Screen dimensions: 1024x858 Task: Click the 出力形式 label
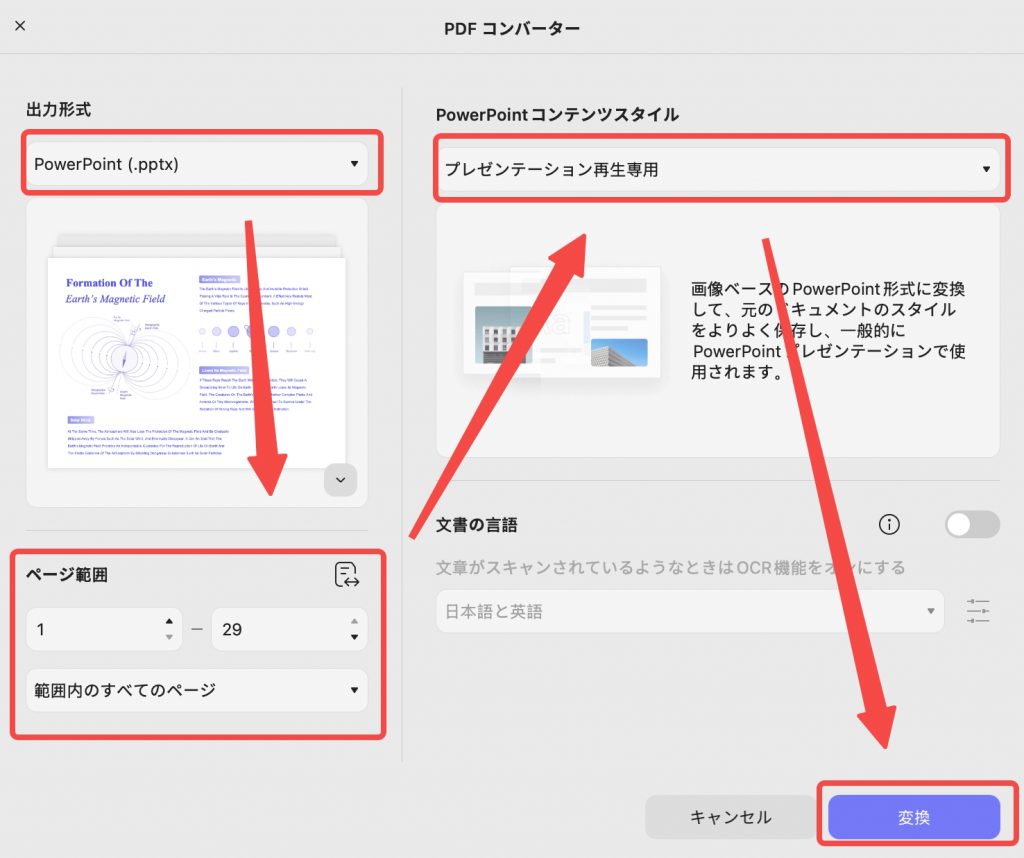59,109
